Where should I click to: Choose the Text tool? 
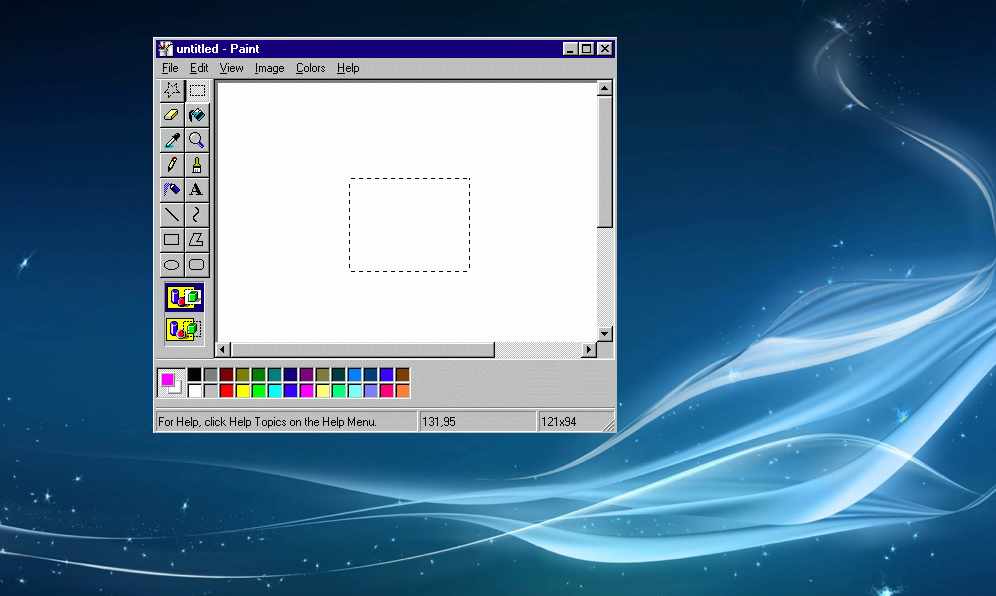coord(197,190)
